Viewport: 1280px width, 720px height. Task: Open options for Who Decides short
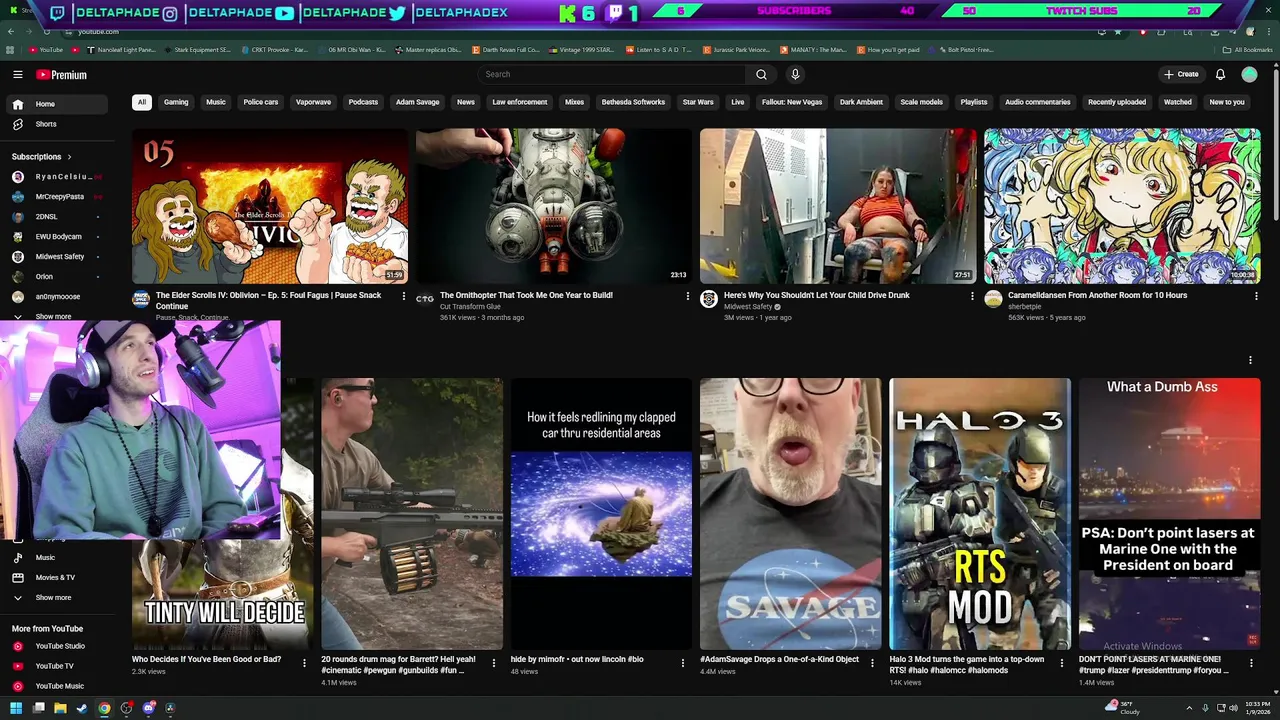305,663
